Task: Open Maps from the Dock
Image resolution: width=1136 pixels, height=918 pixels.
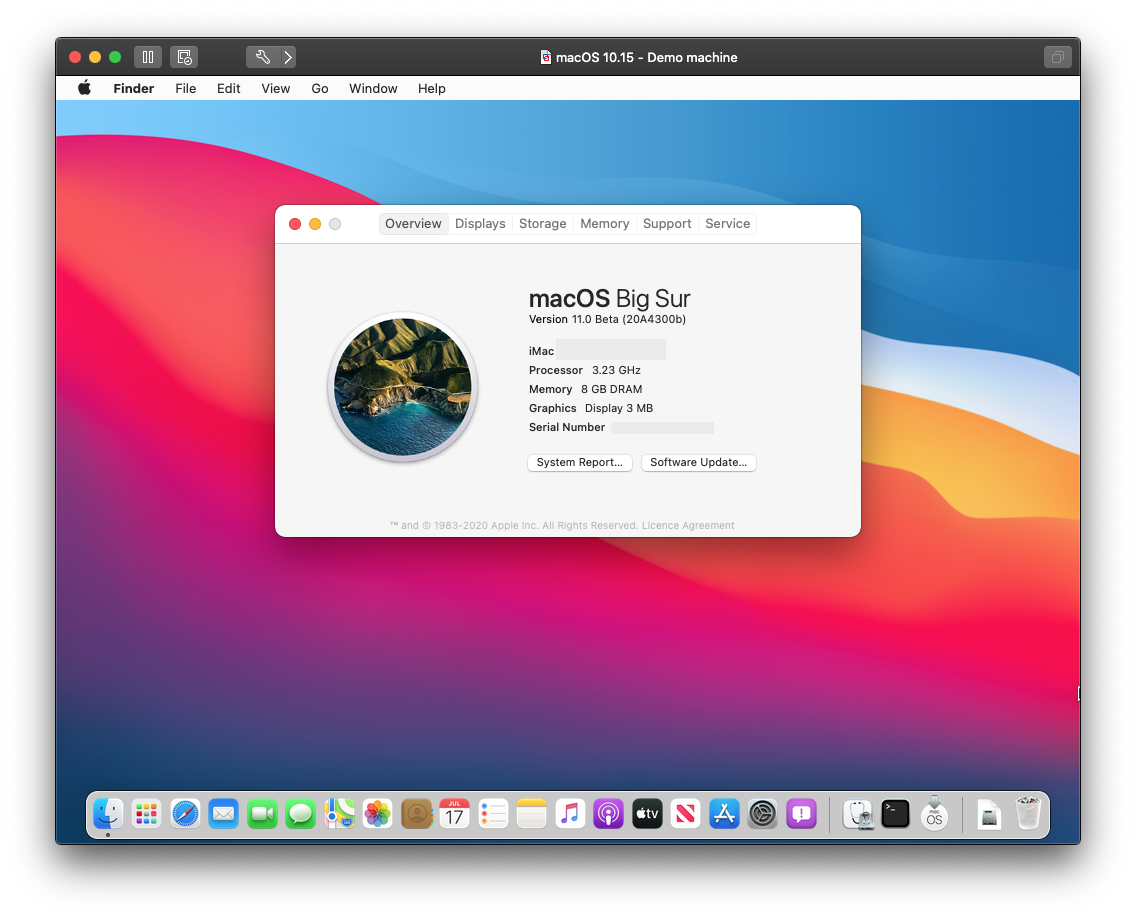Action: click(x=339, y=814)
